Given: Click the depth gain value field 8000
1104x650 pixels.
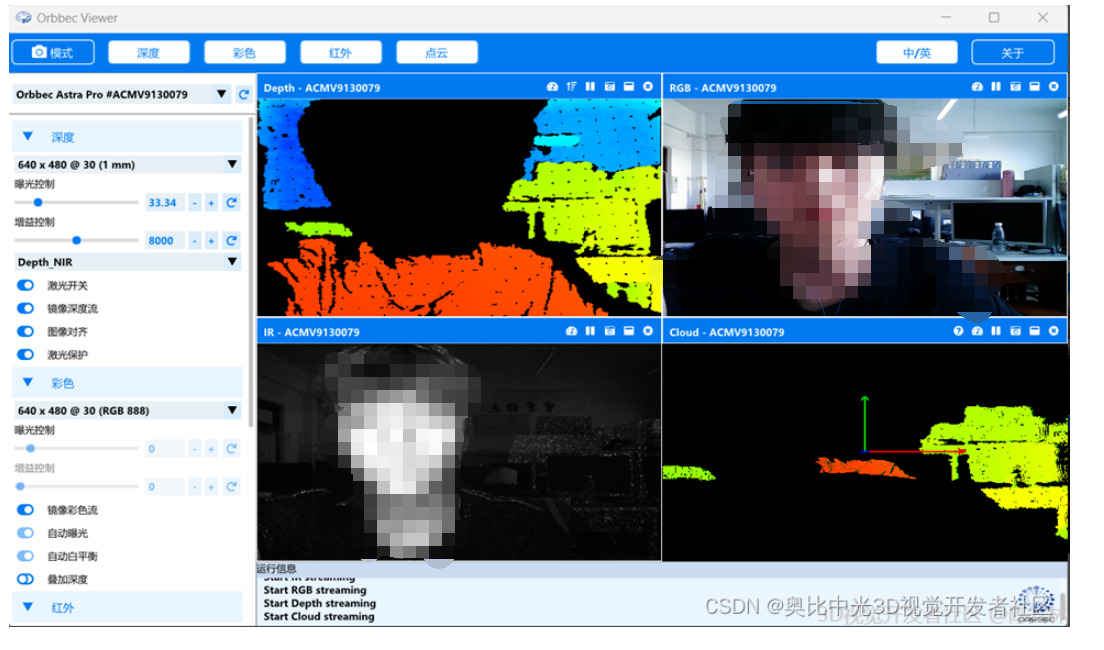Looking at the screenshot, I should [x=165, y=241].
